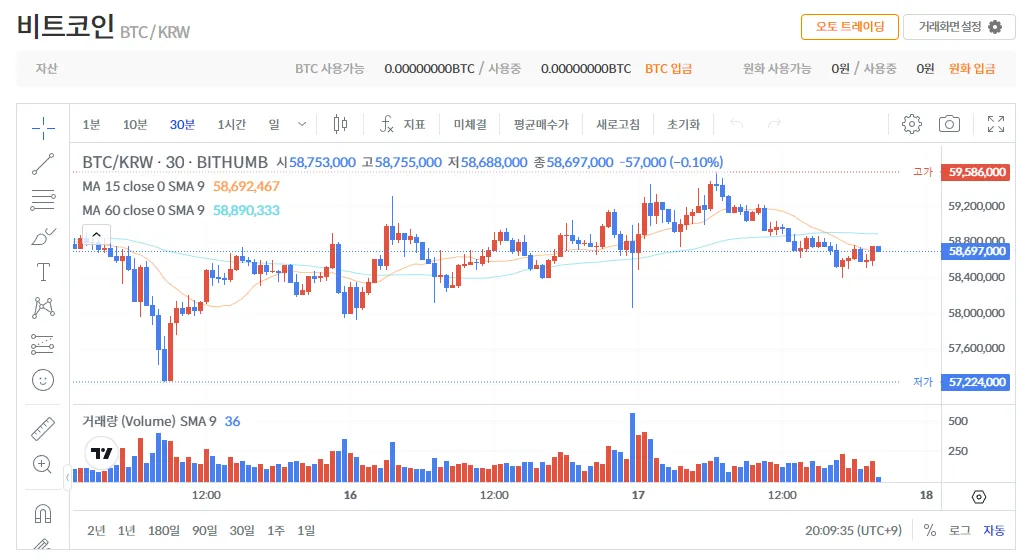
Task: Set the range to 90일
Action: [205, 531]
